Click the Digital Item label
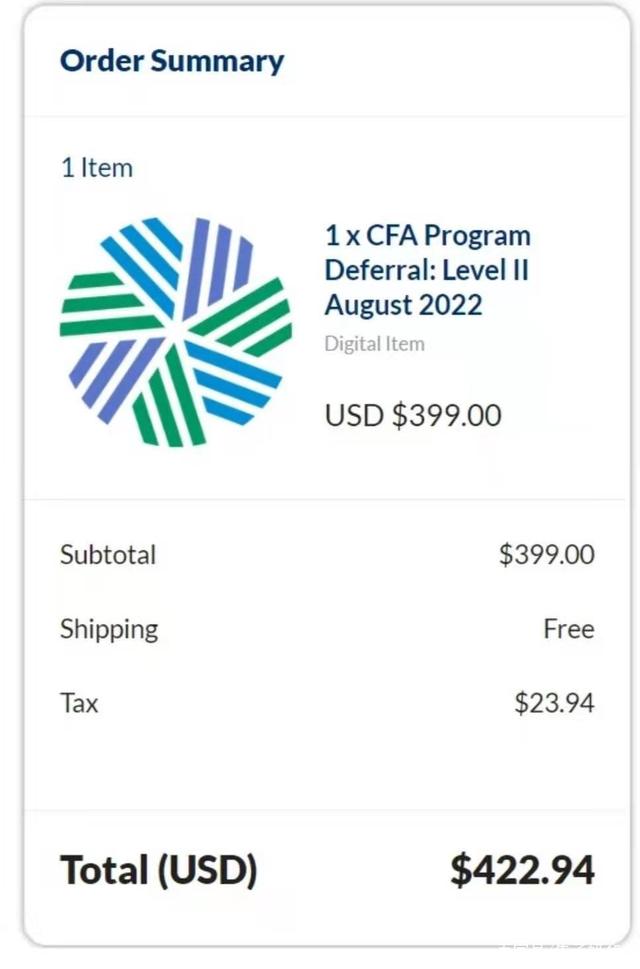 [x=374, y=344]
